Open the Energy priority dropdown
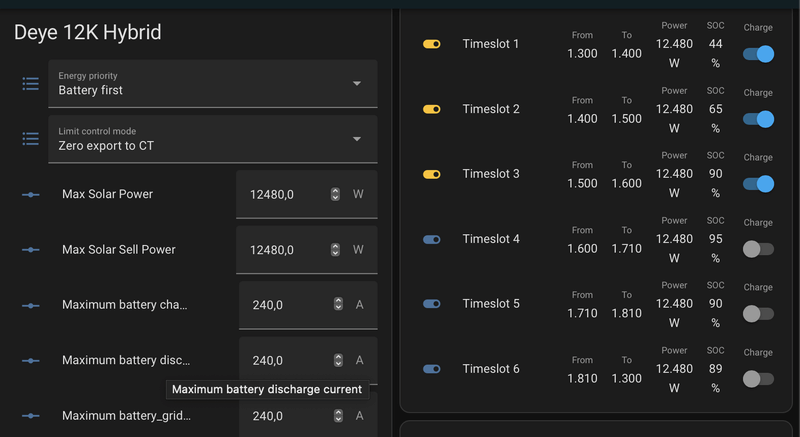The width and height of the screenshot is (800, 437). click(x=213, y=84)
